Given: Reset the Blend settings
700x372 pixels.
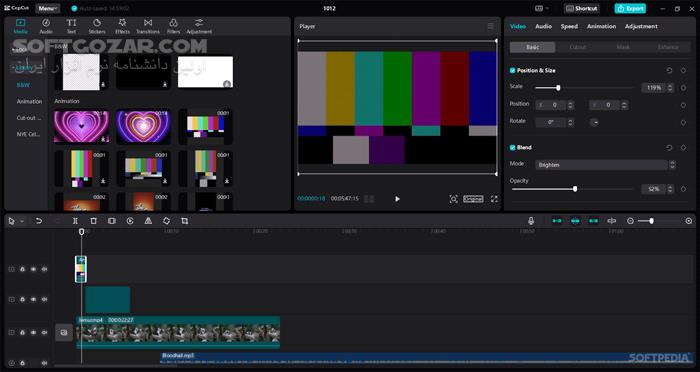Looking at the screenshot, I should pos(669,147).
